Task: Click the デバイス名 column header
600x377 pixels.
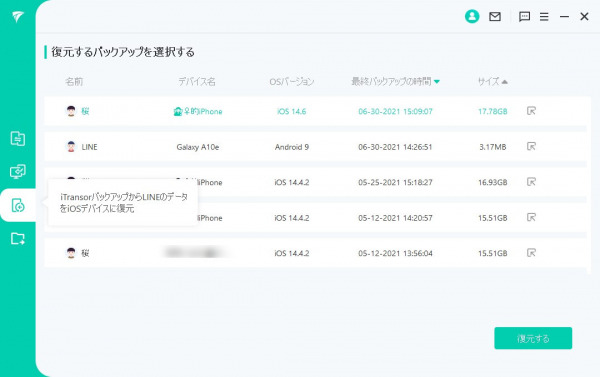Action: (x=197, y=82)
